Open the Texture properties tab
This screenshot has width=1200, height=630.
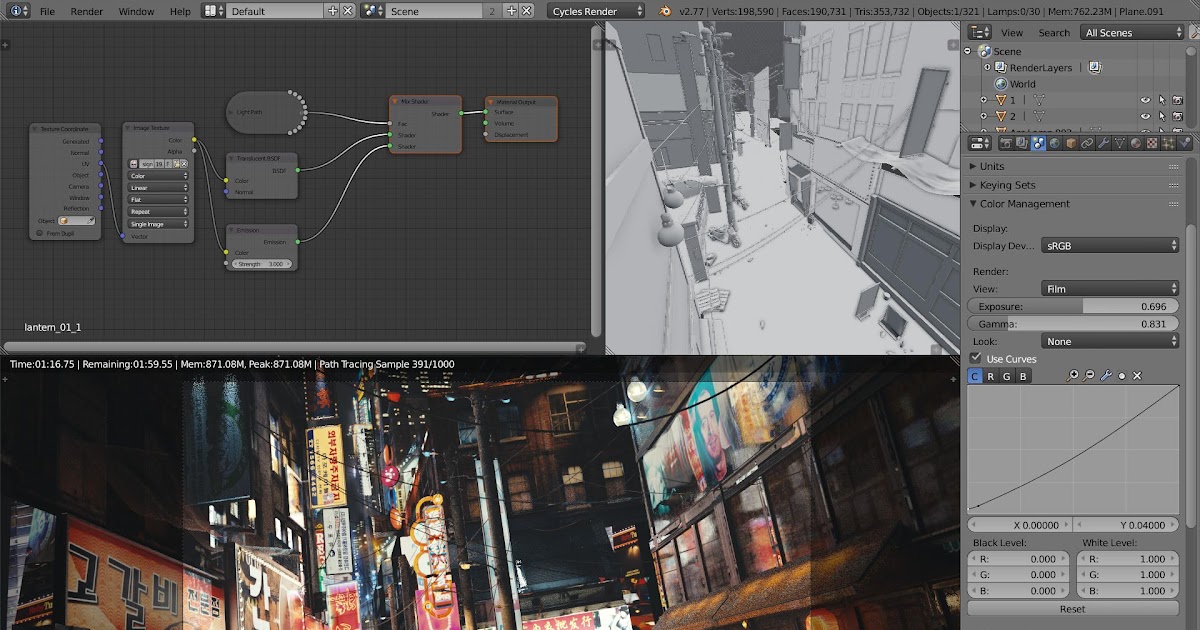pos(1151,143)
